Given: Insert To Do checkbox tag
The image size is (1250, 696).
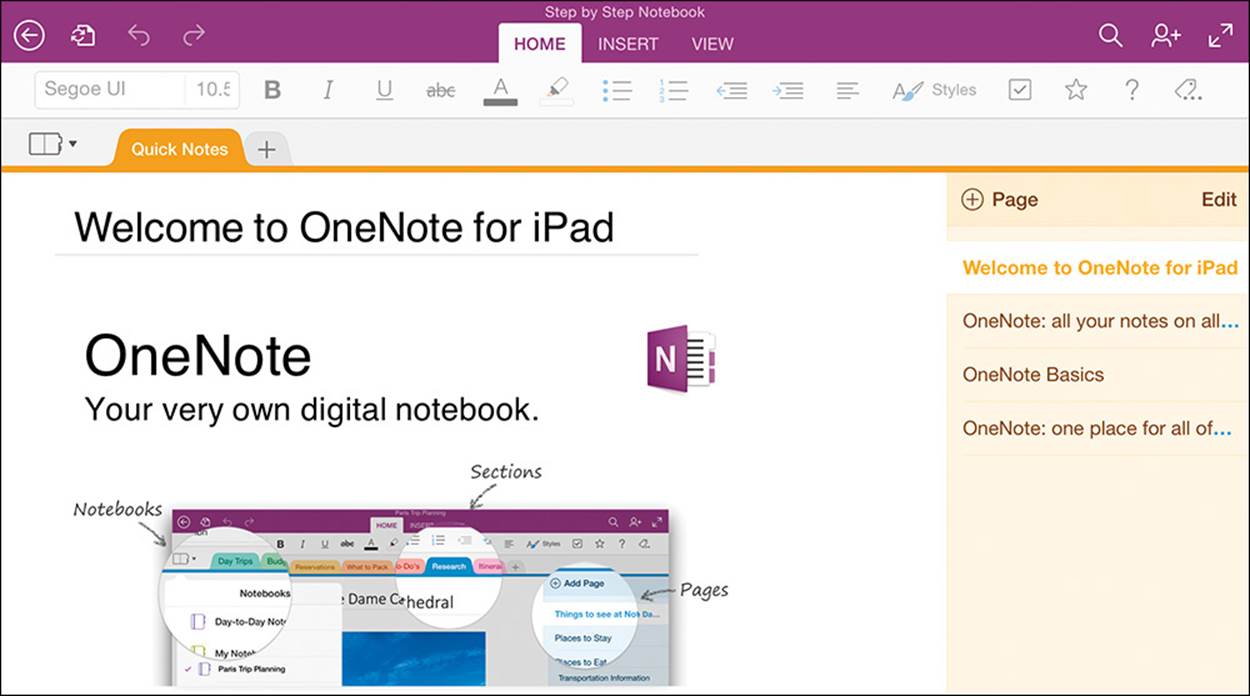Looking at the screenshot, I should pos(1020,90).
